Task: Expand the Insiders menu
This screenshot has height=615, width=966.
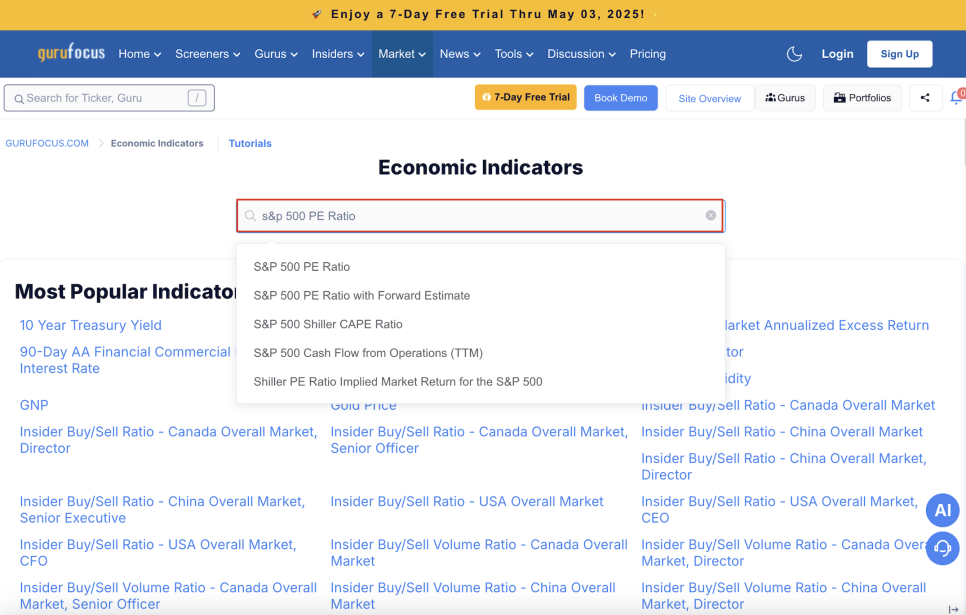Action: point(338,54)
